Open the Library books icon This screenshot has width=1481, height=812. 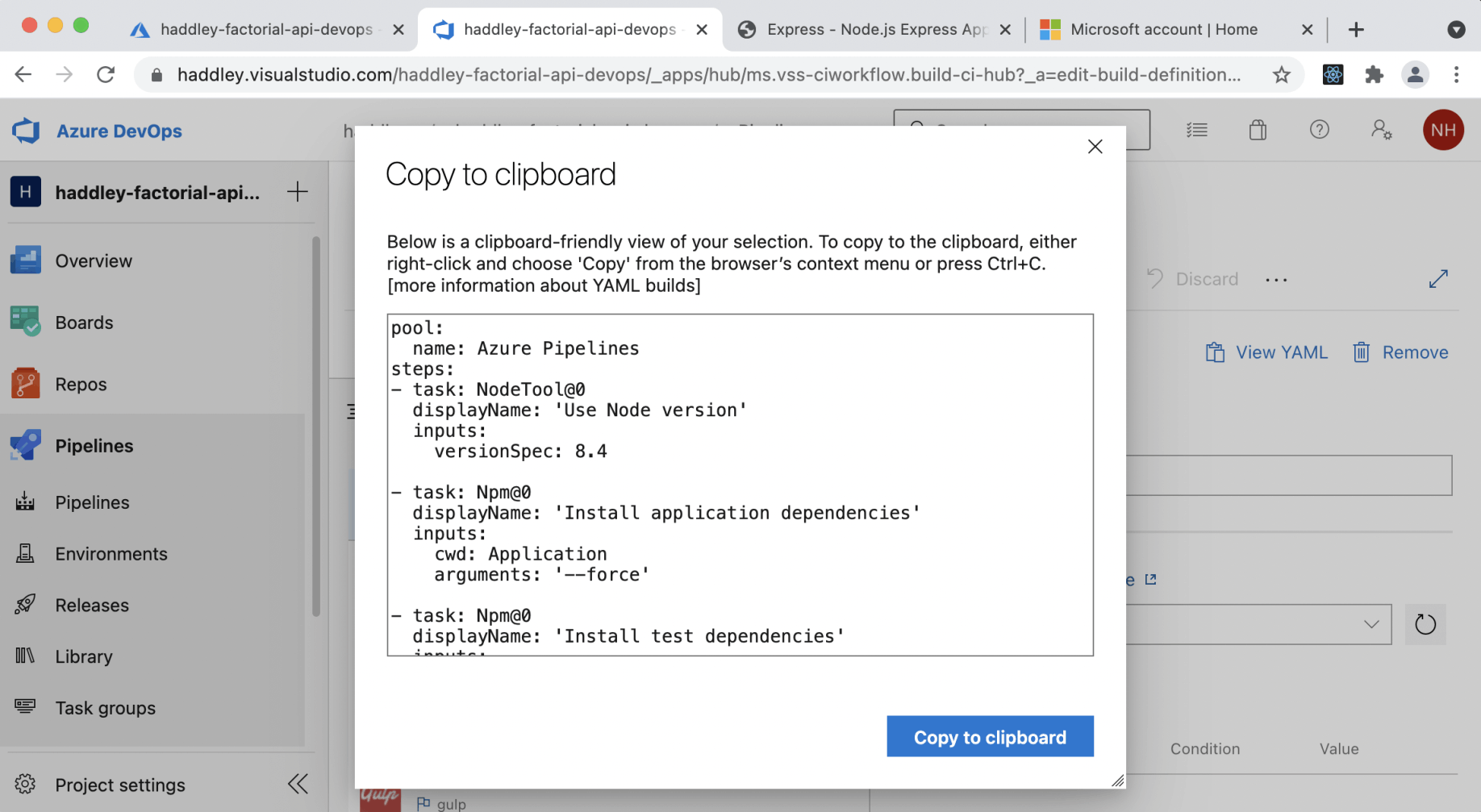click(25, 656)
